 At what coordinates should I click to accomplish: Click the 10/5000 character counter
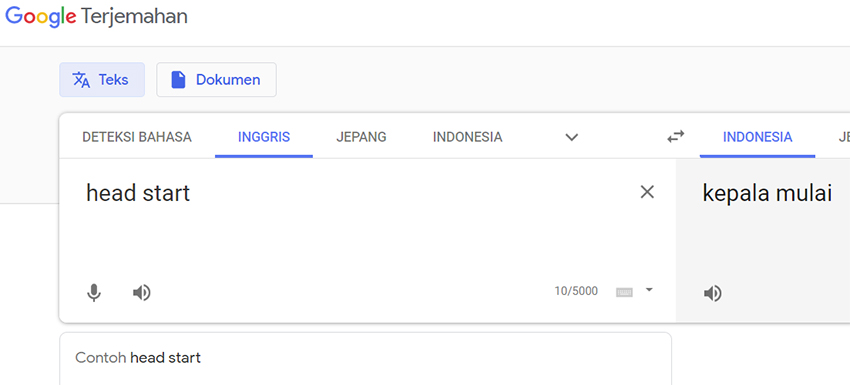(x=576, y=291)
